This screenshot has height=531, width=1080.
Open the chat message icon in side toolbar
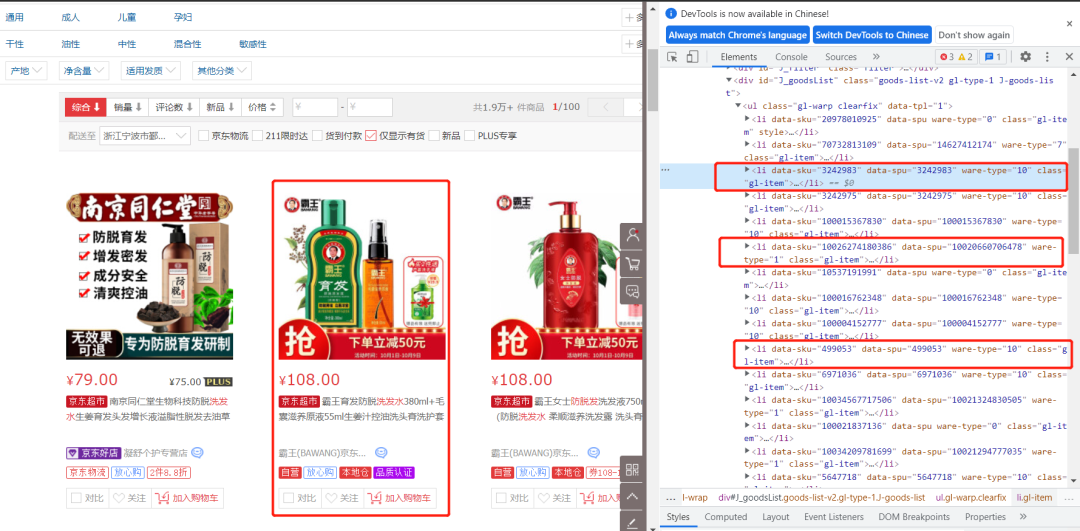pyautogui.click(x=632, y=291)
